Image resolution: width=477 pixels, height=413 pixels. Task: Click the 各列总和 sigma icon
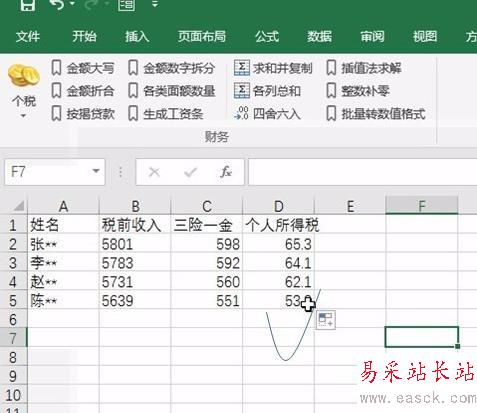pos(242,90)
